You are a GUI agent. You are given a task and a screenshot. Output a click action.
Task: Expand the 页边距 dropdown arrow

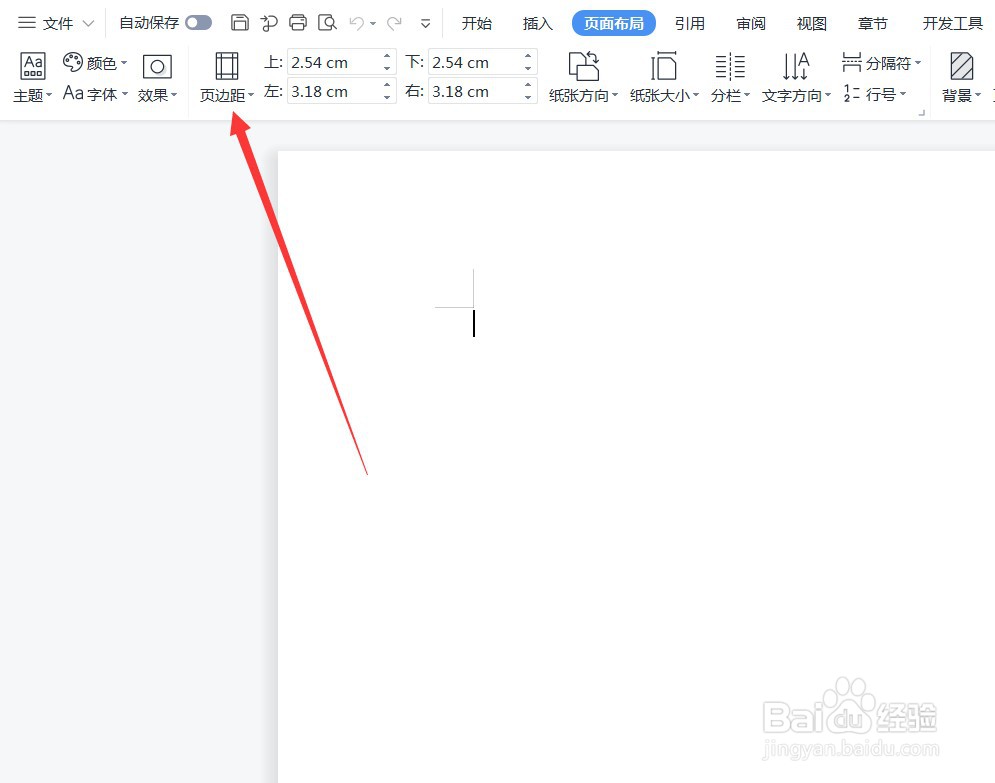251,95
